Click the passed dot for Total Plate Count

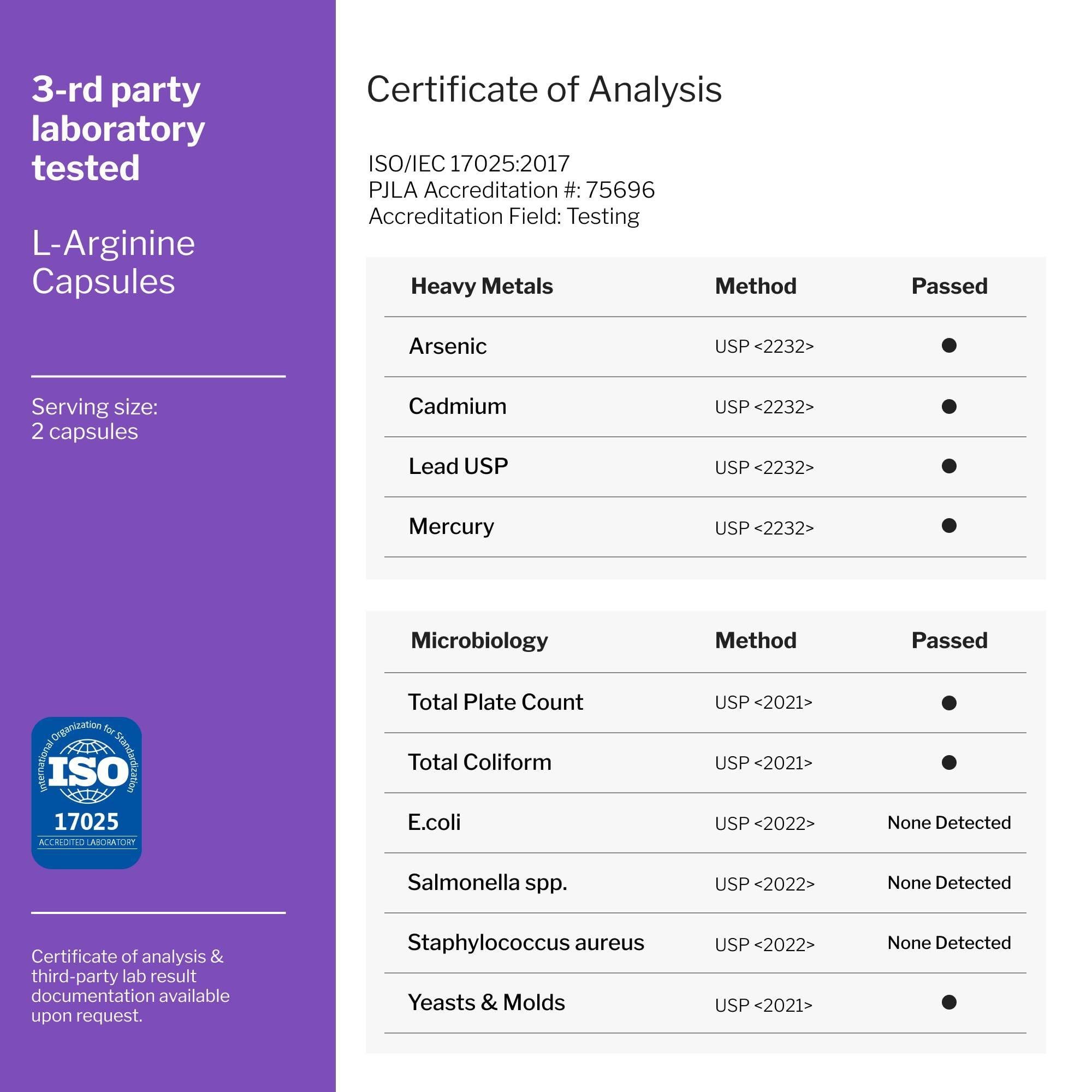[x=949, y=703]
